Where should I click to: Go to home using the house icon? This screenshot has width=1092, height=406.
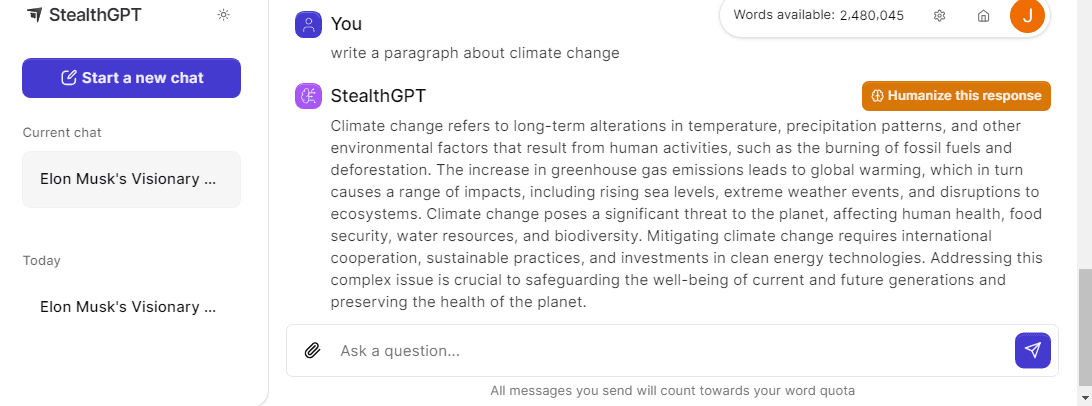[983, 15]
